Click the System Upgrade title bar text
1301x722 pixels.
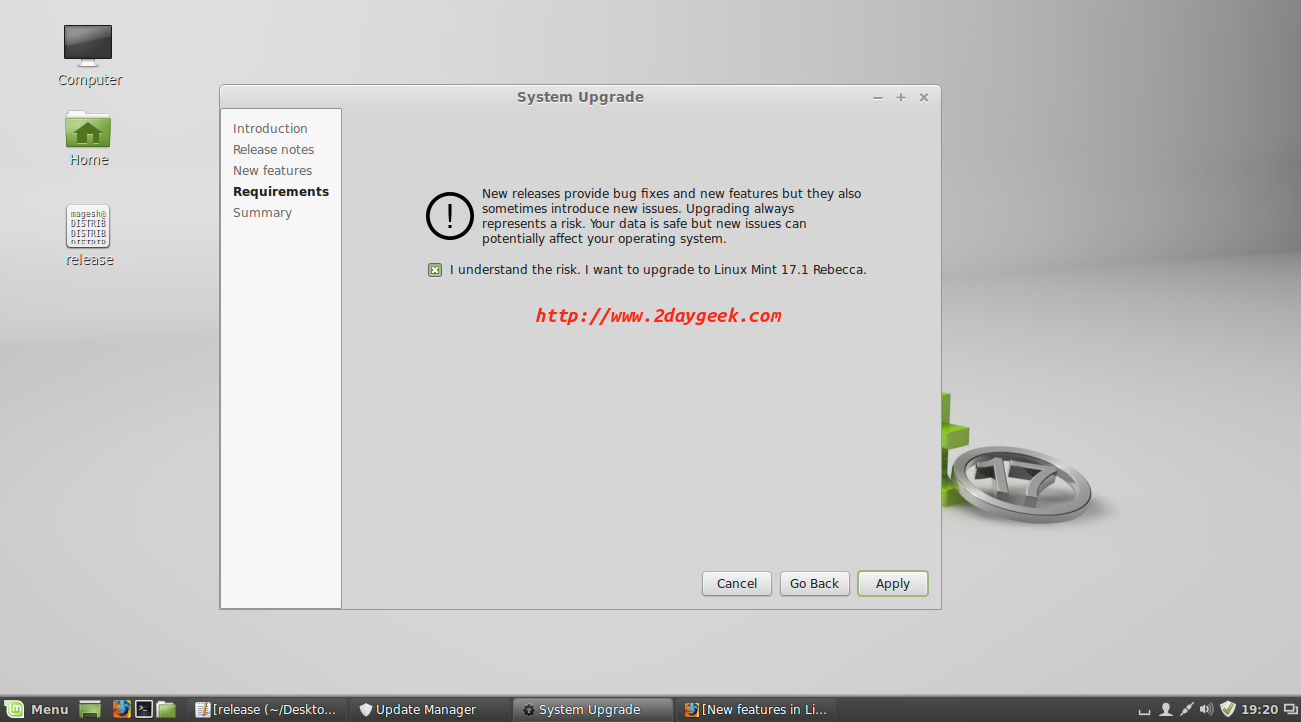tap(580, 97)
